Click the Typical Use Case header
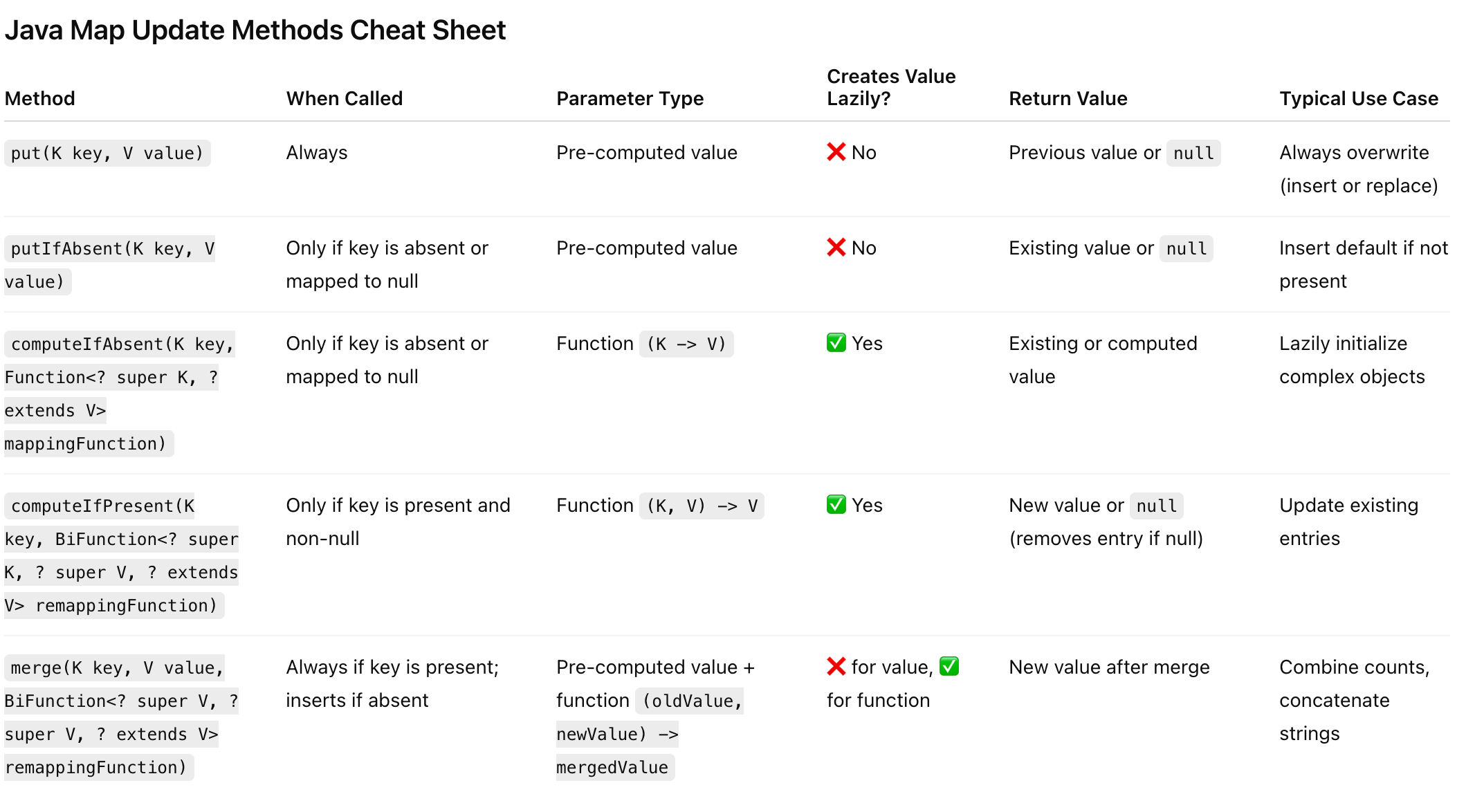The height and width of the screenshot is (812, 1475). 1358,98
